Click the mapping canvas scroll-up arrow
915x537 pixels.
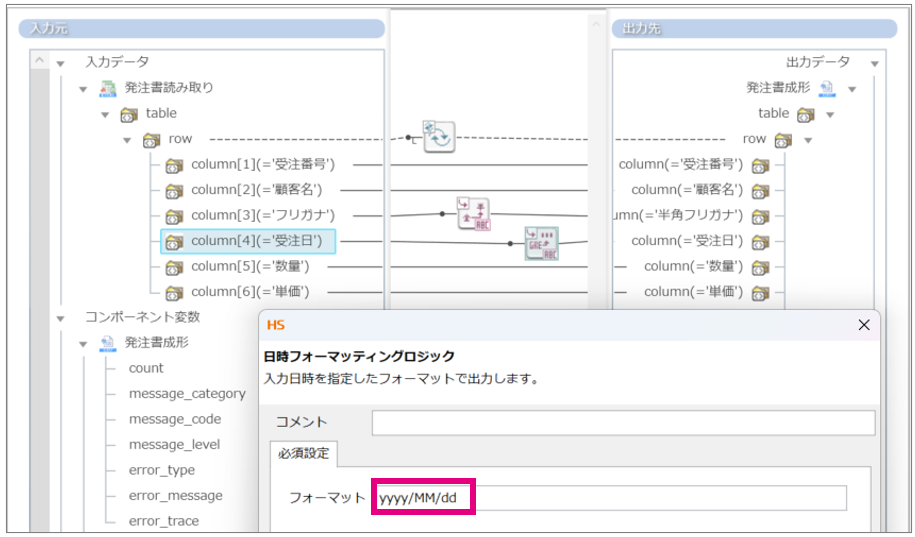point(596,25)
